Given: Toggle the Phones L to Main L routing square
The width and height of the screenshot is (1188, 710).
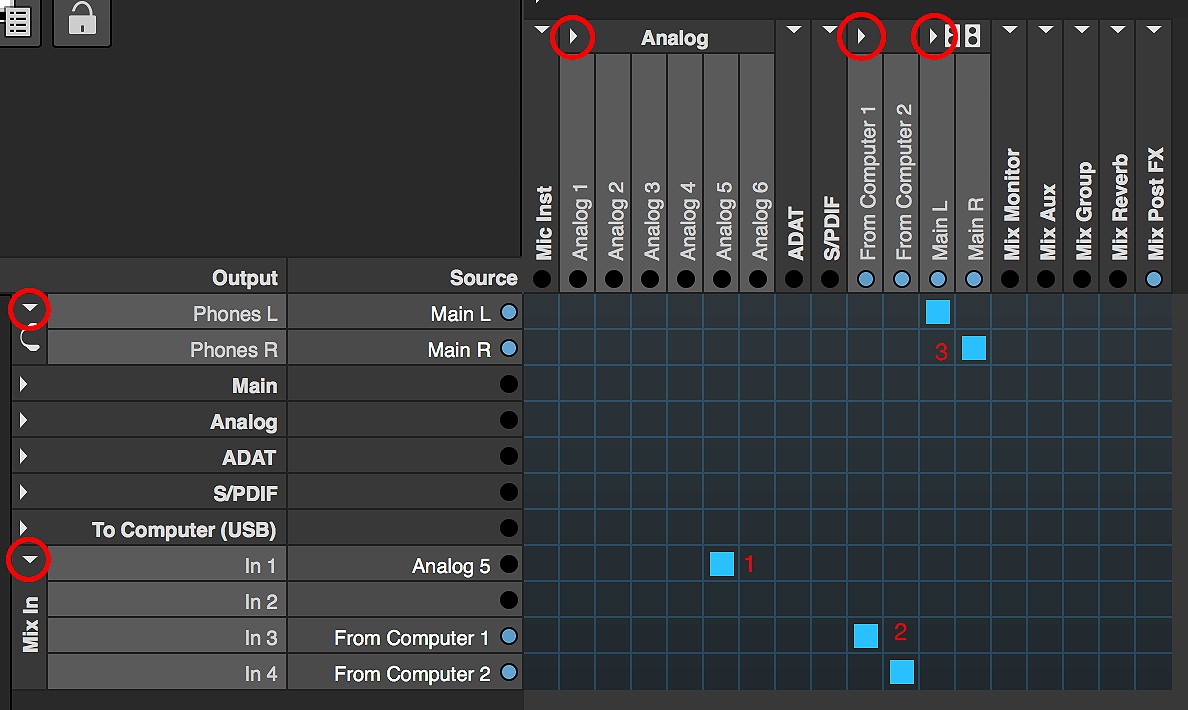Looking at the screenshot, I should [938, 312].
